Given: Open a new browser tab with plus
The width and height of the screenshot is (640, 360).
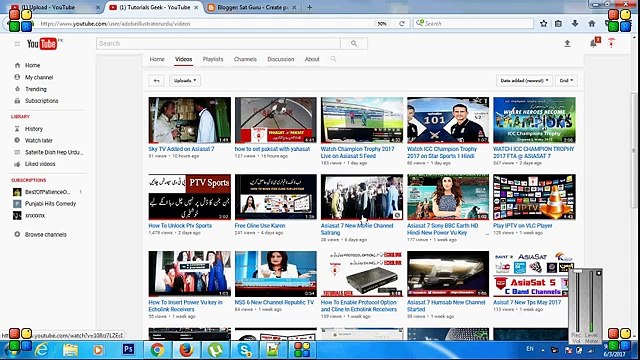Looking at the screenshot, I should click(309, 7).
